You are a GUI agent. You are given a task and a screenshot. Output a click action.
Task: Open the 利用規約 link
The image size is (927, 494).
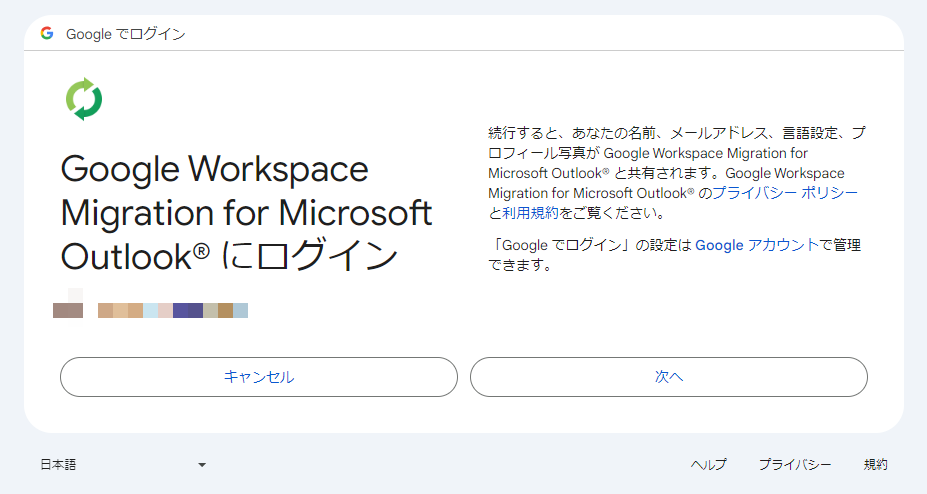pos(530,213)
